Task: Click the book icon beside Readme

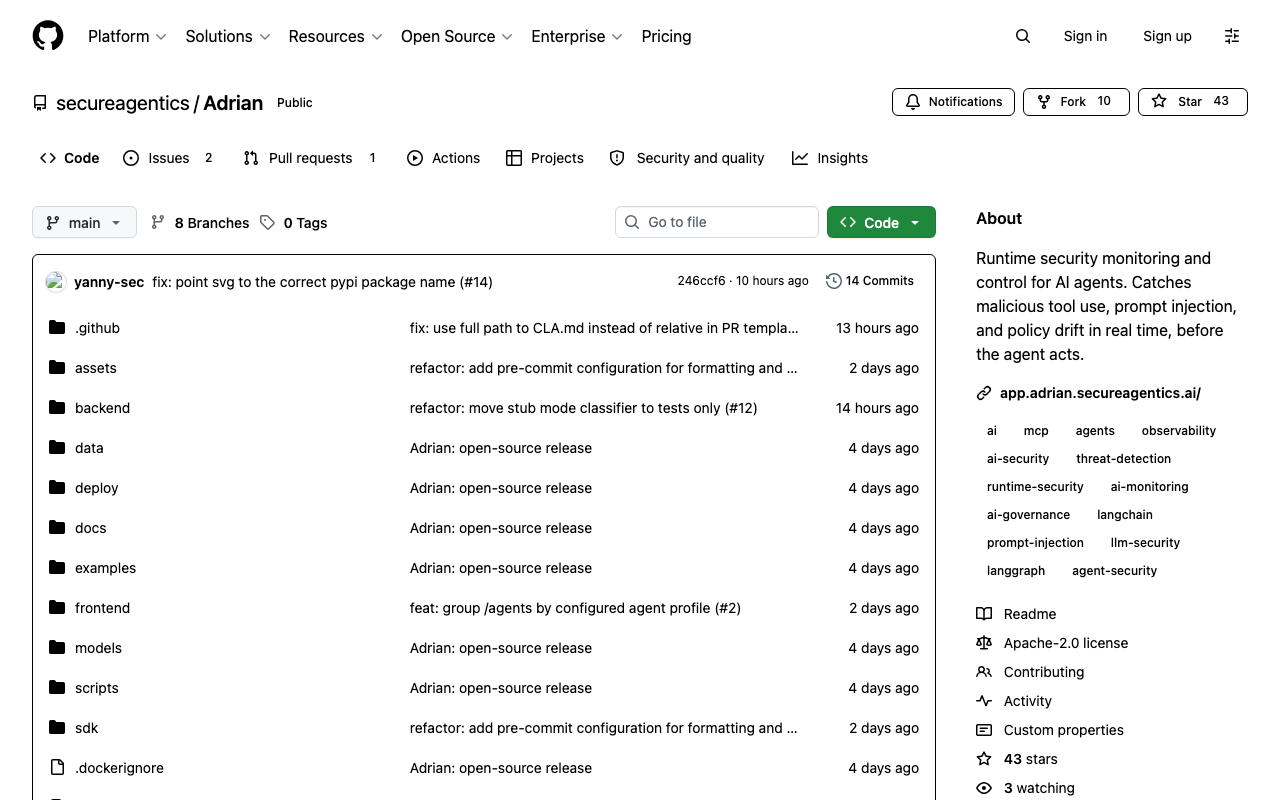Action: (x=984, y=614)
